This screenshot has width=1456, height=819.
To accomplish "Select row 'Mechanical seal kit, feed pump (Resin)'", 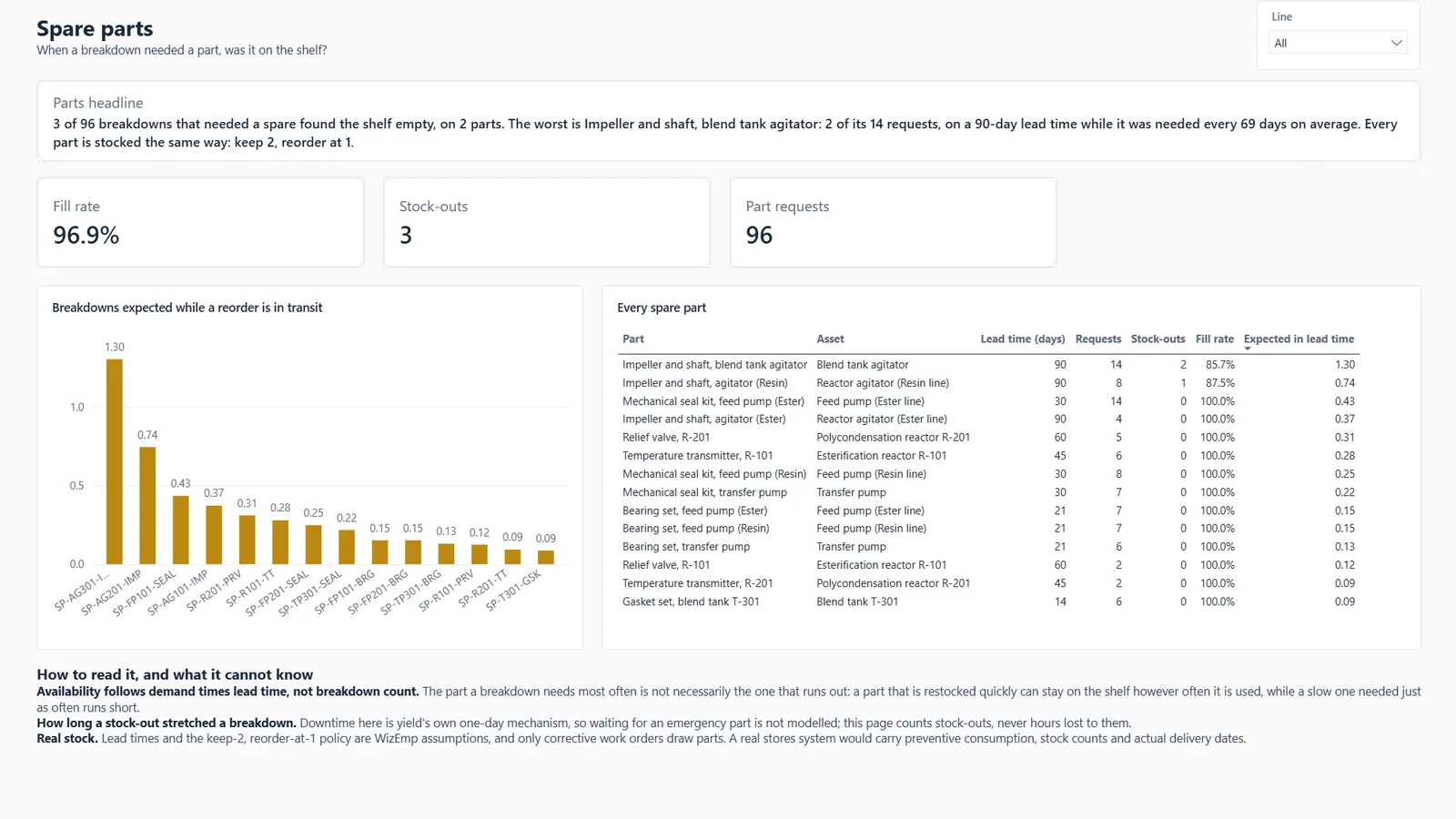I will (988, 474).
